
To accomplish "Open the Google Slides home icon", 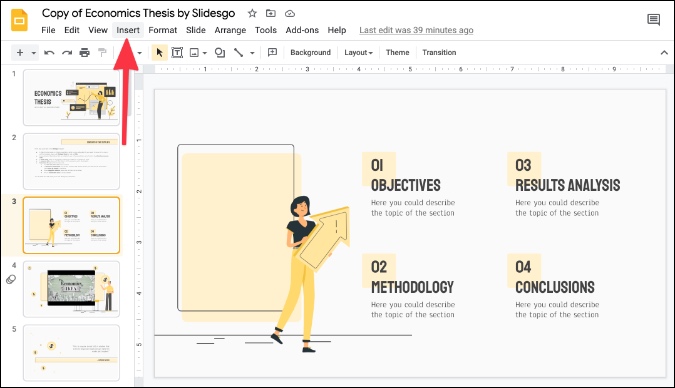I will (x=19, y=20).
